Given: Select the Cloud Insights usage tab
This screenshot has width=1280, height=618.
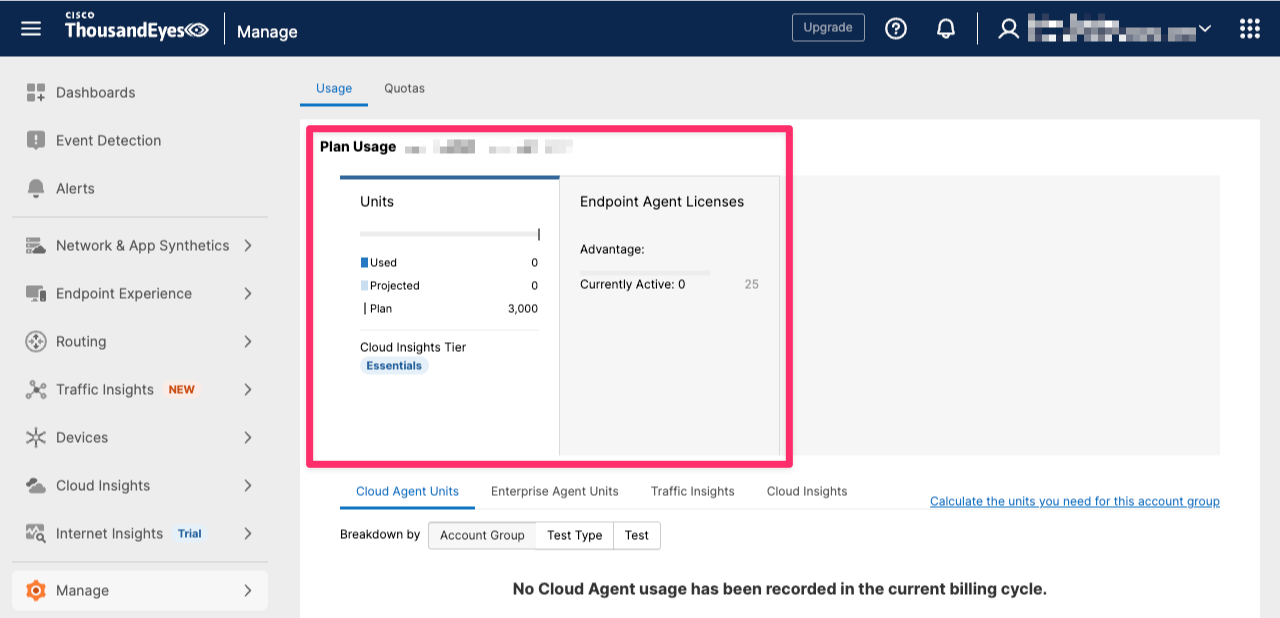Looking at the screenshot, I should [x=807, y=492].
